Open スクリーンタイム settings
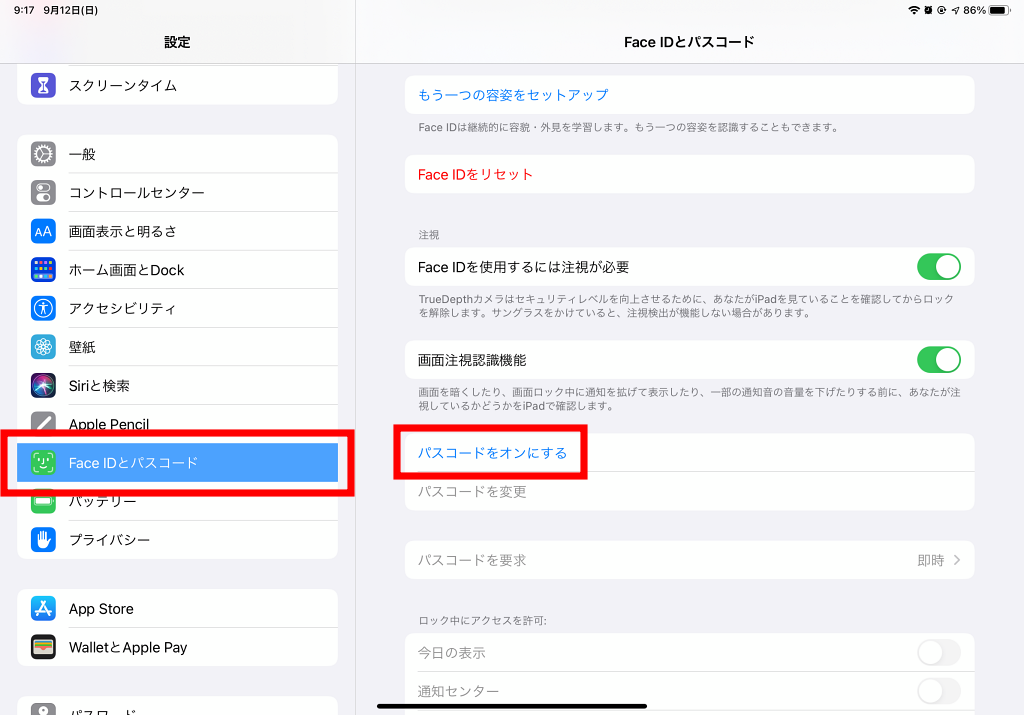 pyautogui.click(x=178, y=86)
